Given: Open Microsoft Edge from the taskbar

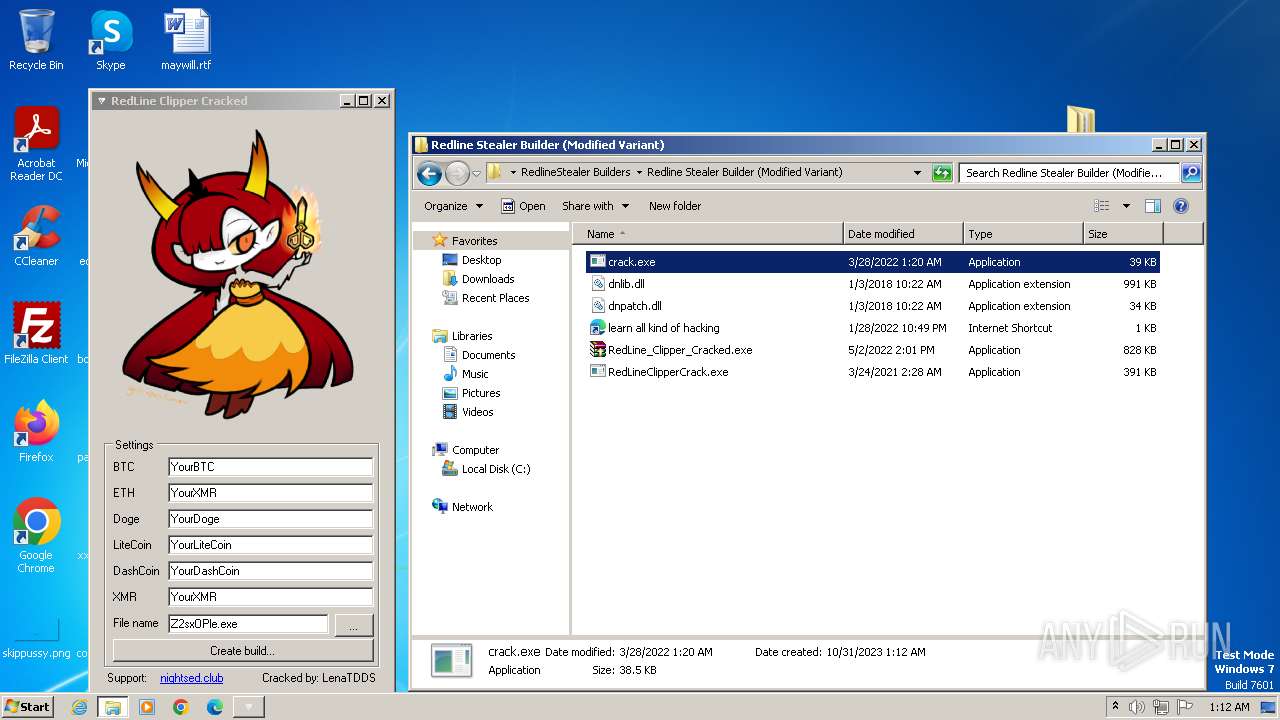Looking at the screenshot, I should 215,707.
